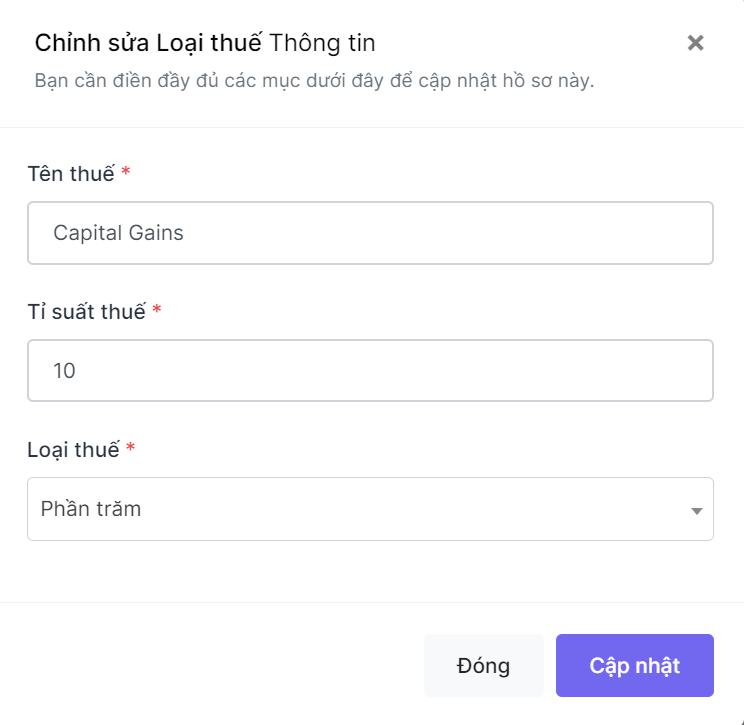Click the Tên thuế label
Viewport: 744px width, 725px height.
tap(71, 174)
